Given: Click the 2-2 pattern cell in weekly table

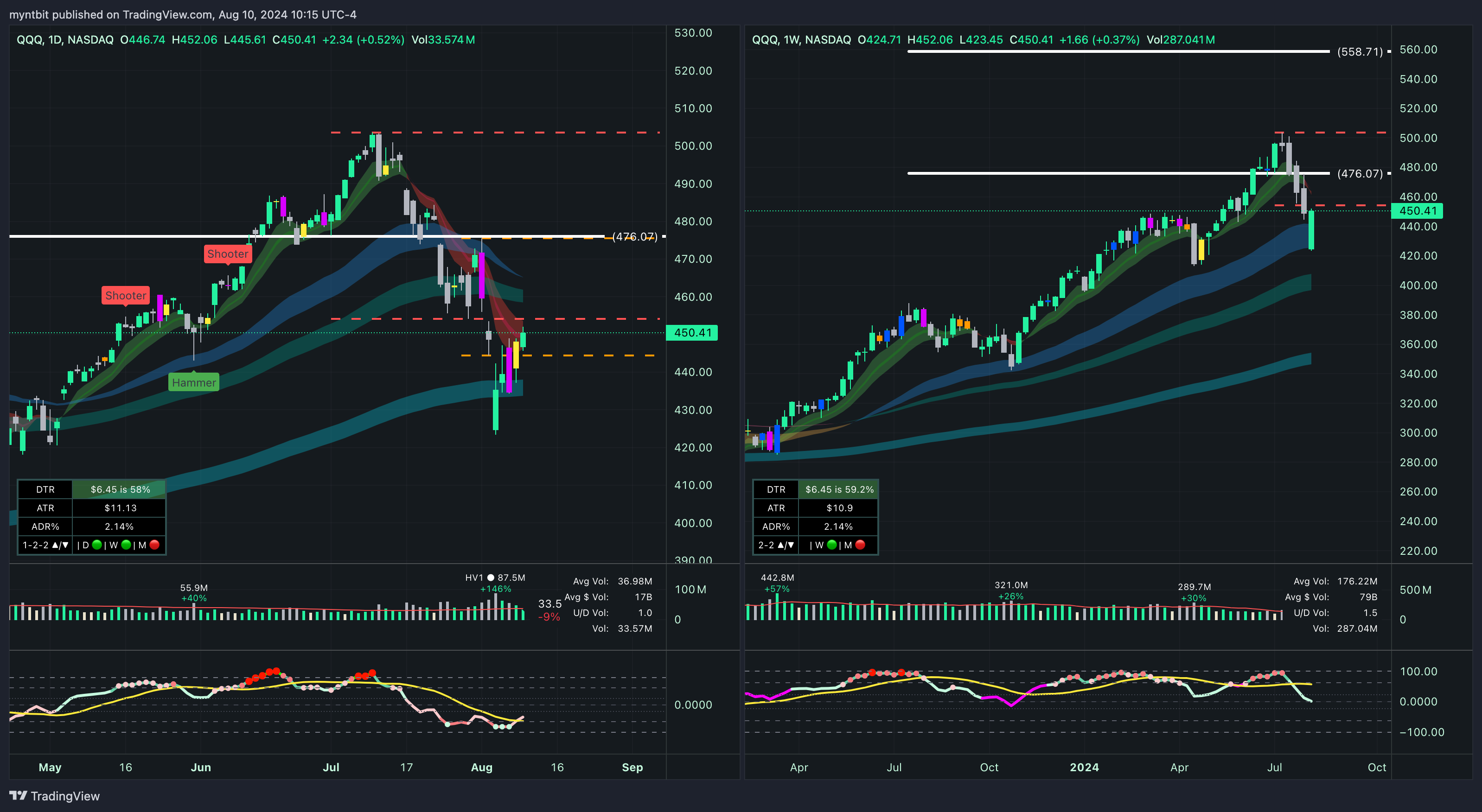Looking at the screenshot, I should (775, 545).
